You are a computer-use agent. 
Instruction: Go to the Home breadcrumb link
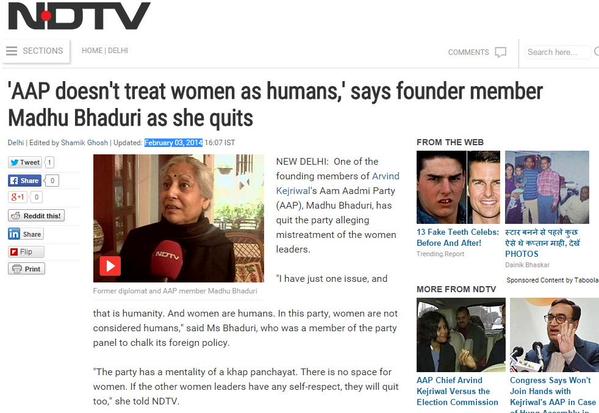click(92, 50)
